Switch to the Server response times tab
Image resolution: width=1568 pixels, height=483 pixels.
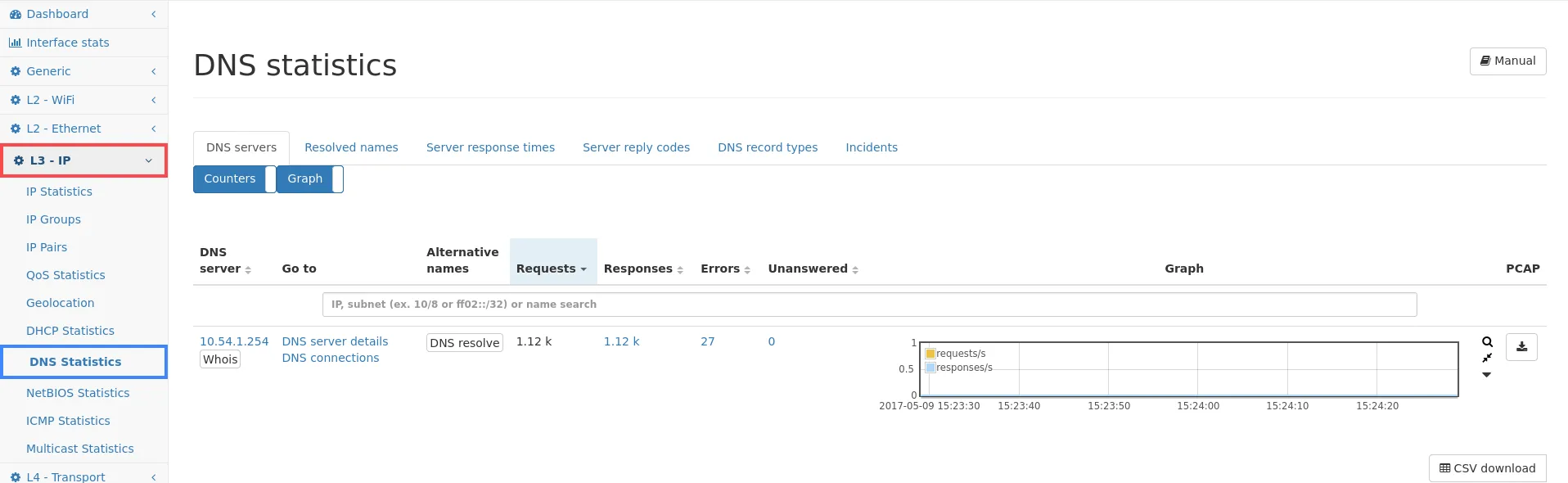(490, 147)
